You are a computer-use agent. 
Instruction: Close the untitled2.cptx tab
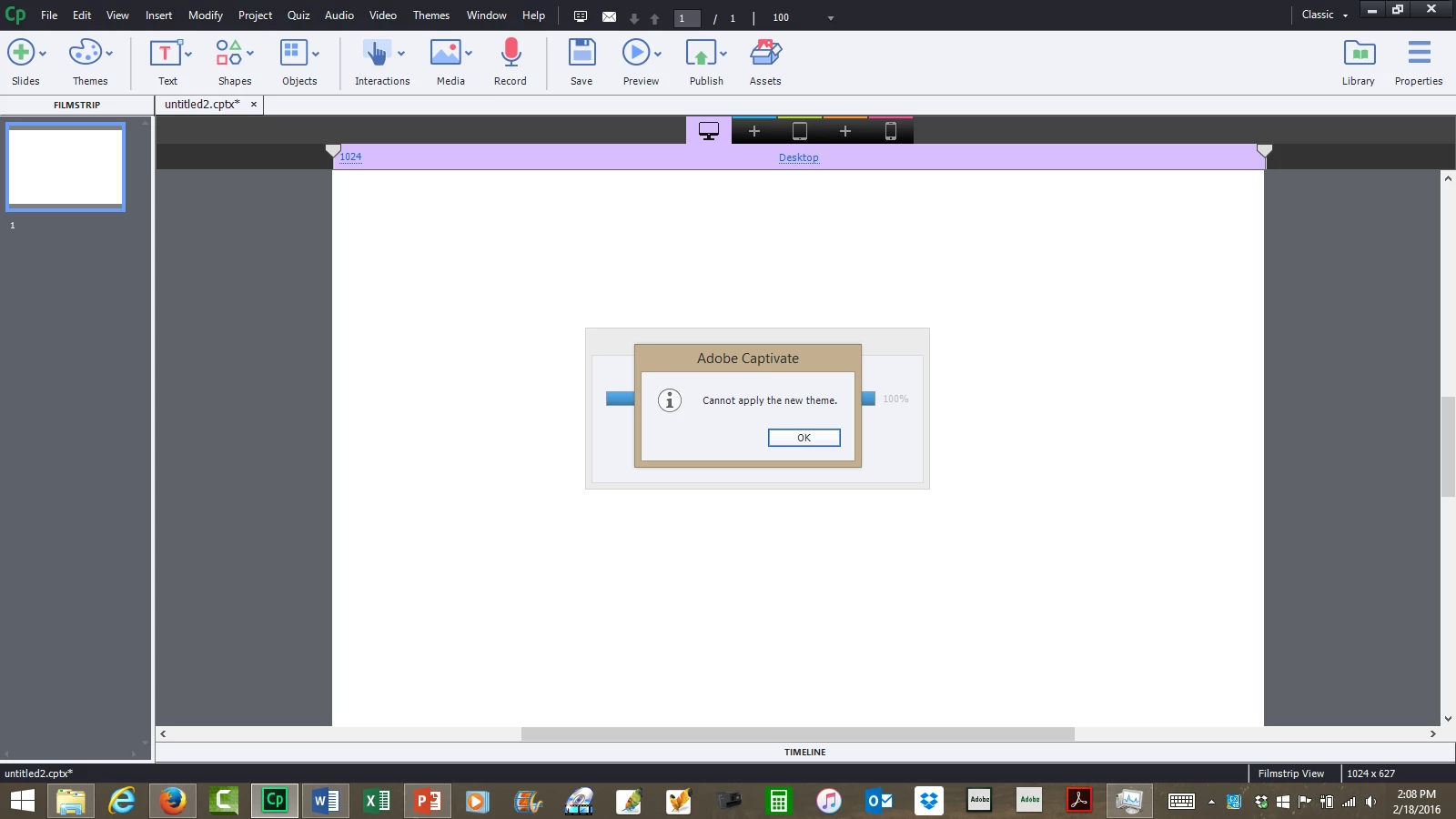coord(254,105)
